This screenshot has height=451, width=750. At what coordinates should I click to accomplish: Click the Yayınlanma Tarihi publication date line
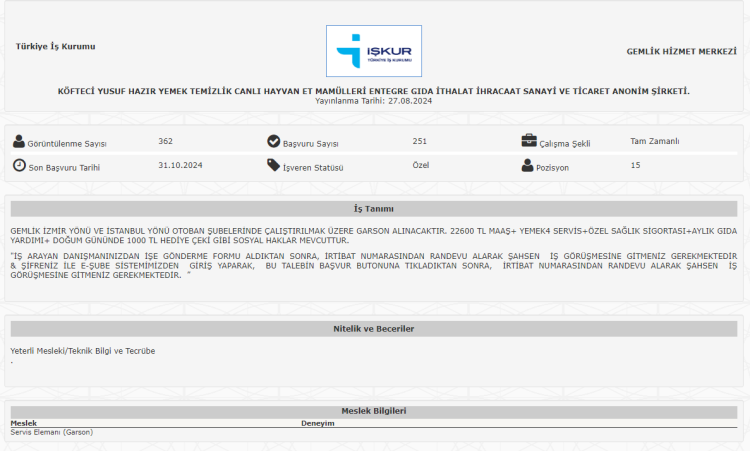(374, 101)
